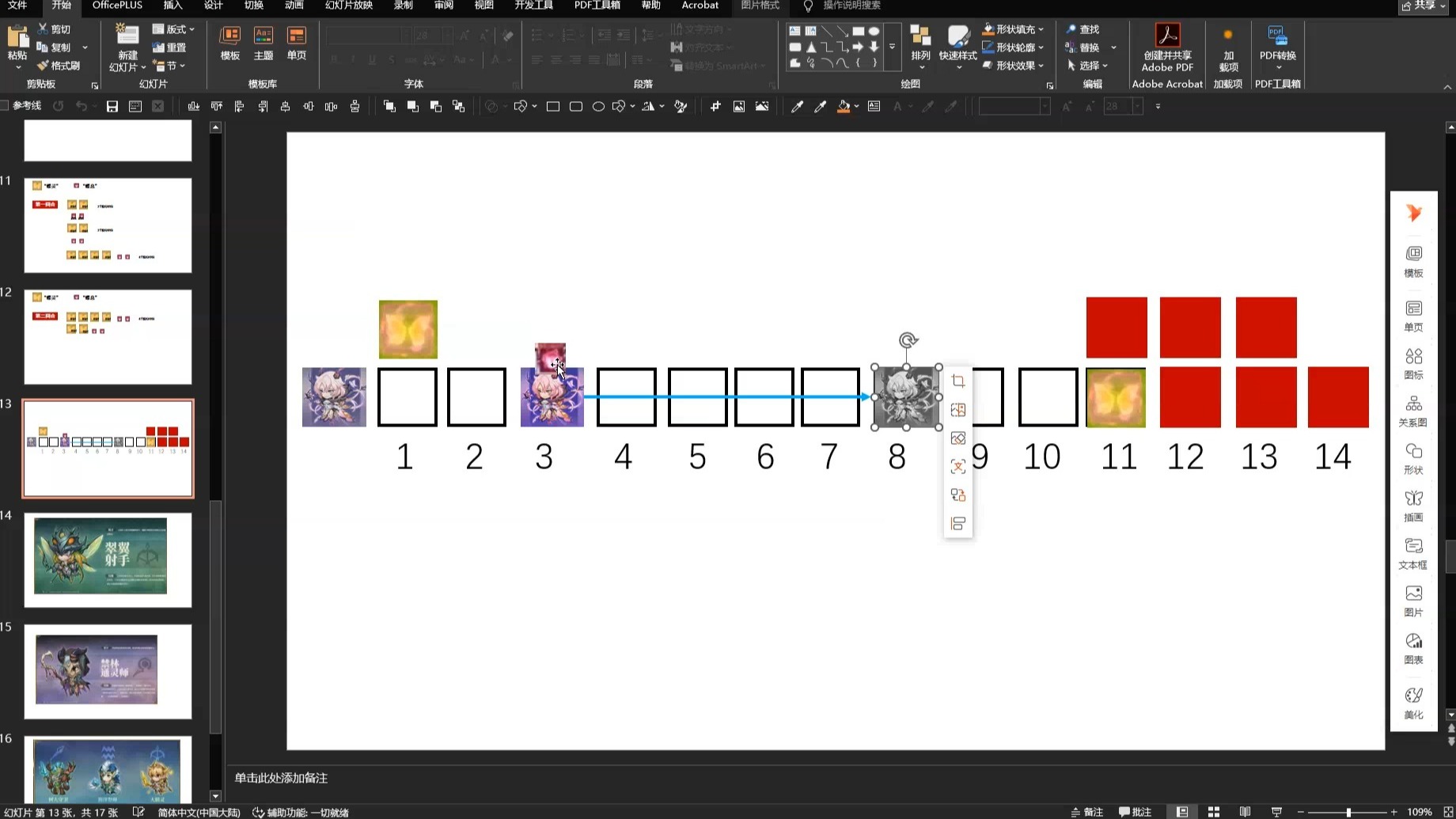
Task: Click the bring-to-front icon in quick toolbar
Action: pos(389,106)
